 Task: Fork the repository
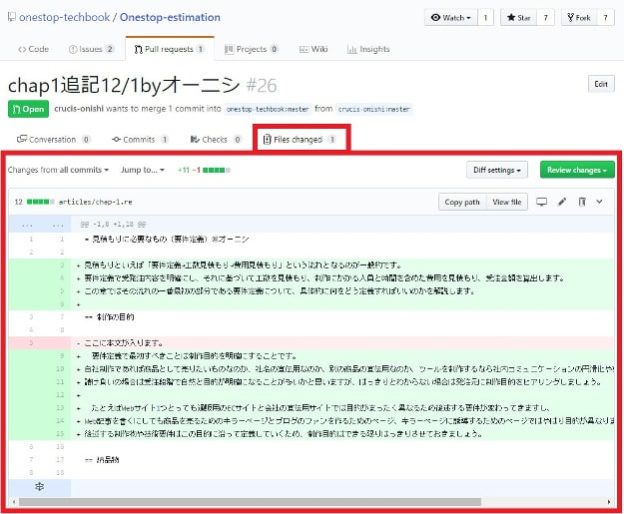[x=579, y=18]
